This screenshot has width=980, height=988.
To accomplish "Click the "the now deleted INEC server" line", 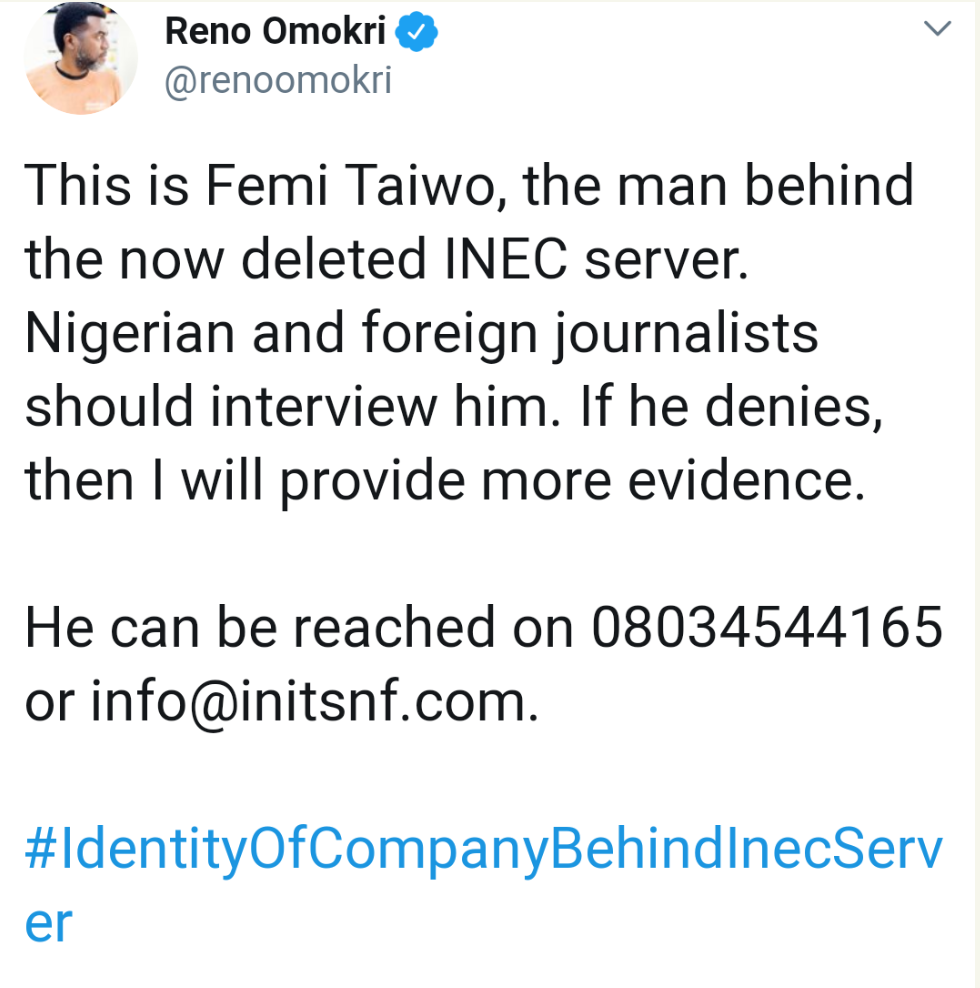I will pos(370,259).
